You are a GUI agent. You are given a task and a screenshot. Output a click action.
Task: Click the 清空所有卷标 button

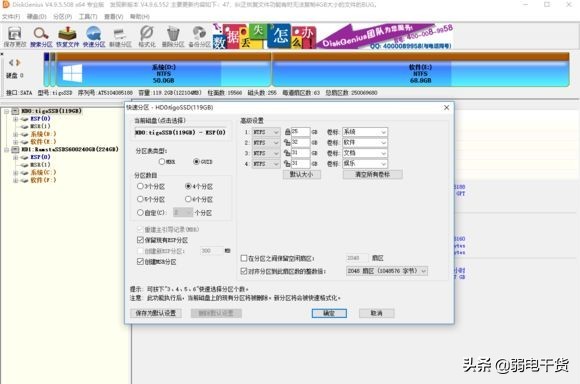click(372, 175)
